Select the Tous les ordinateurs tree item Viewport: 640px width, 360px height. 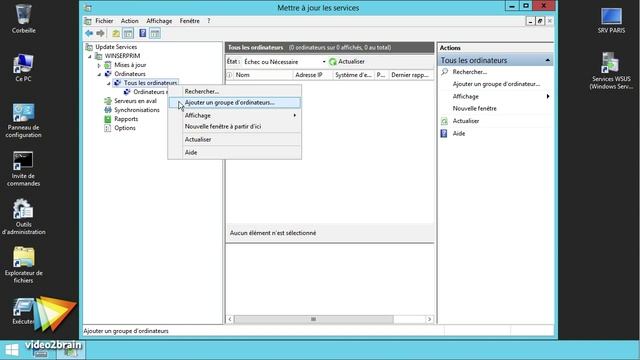click(x=150, y=83)
